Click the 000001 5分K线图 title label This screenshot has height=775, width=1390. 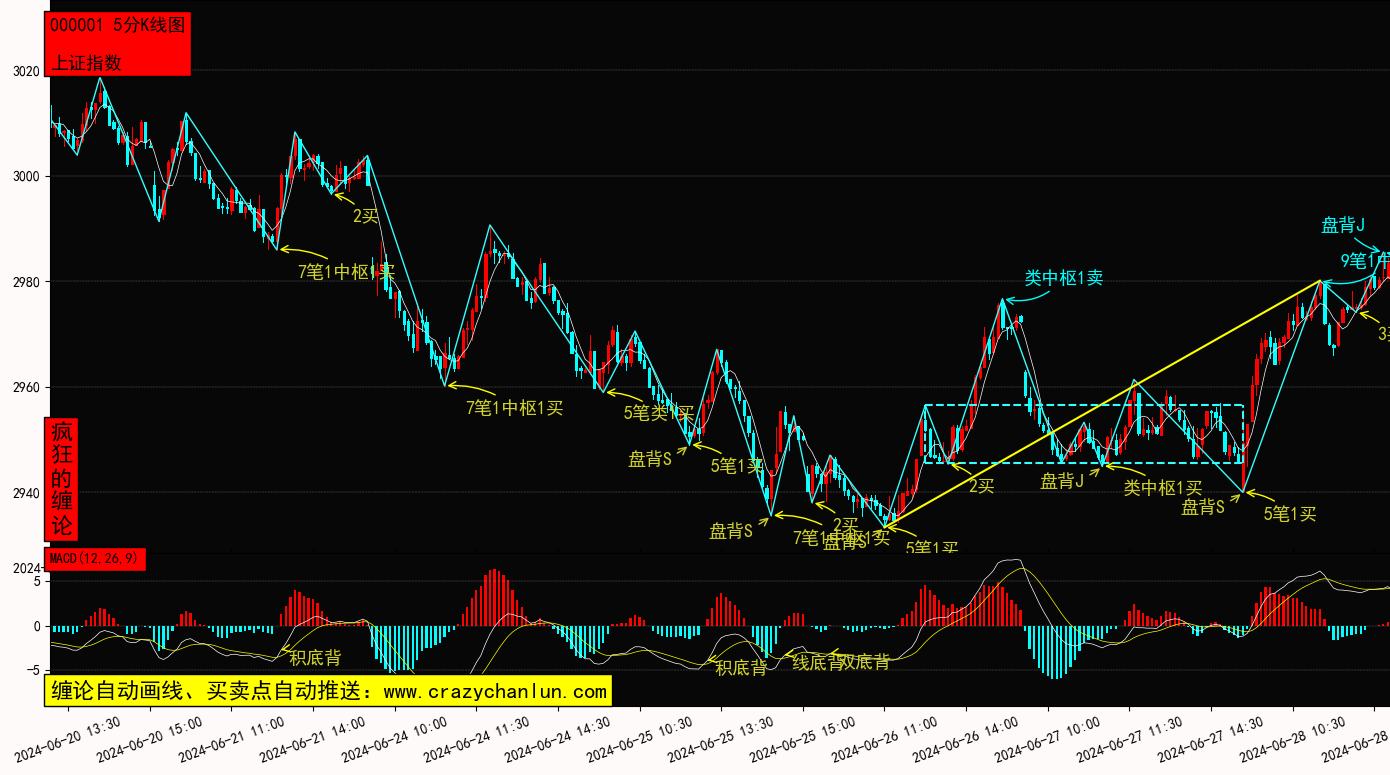(117, 26)
